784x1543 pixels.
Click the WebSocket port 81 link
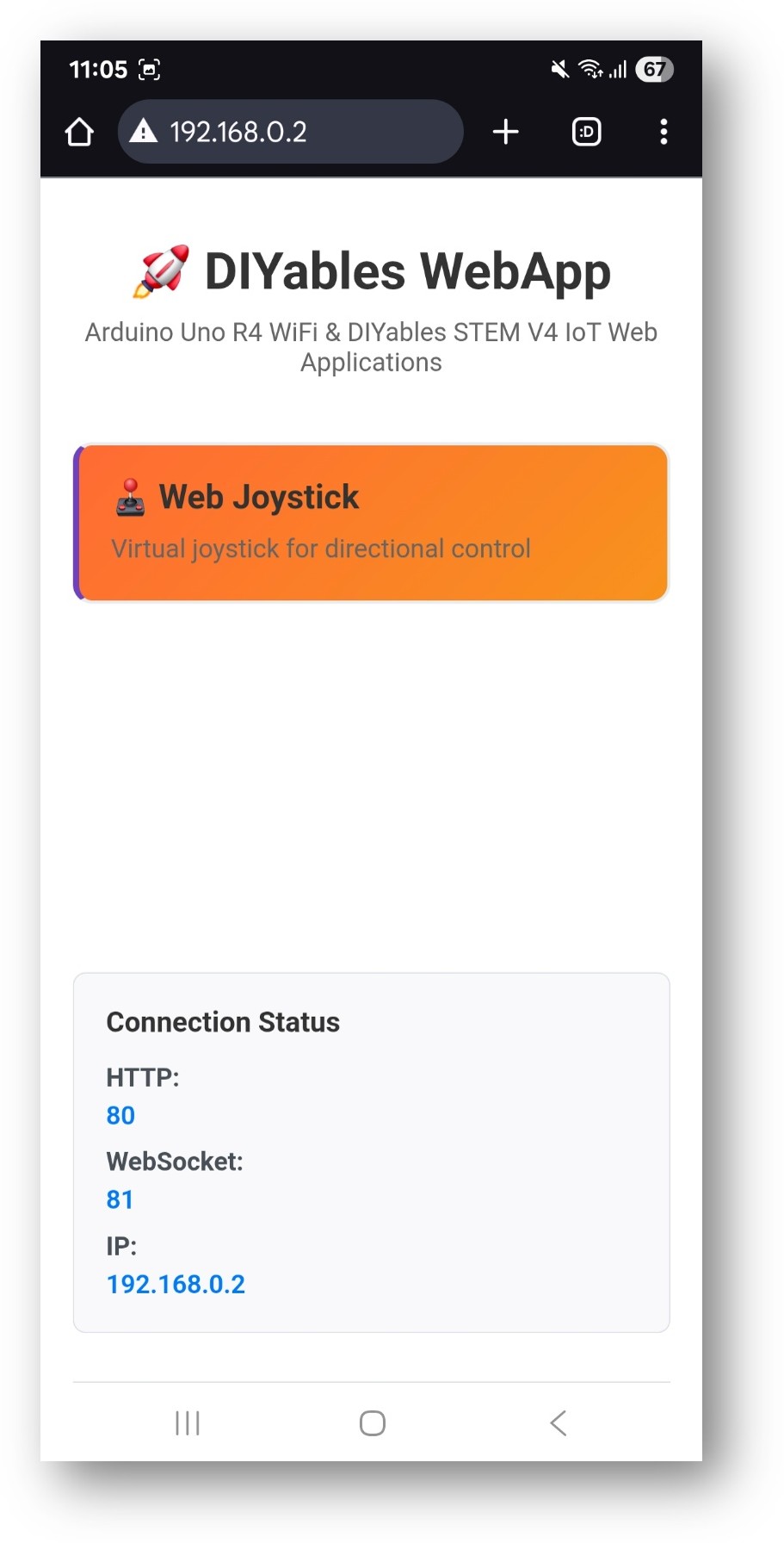(x=120, y=1199)
